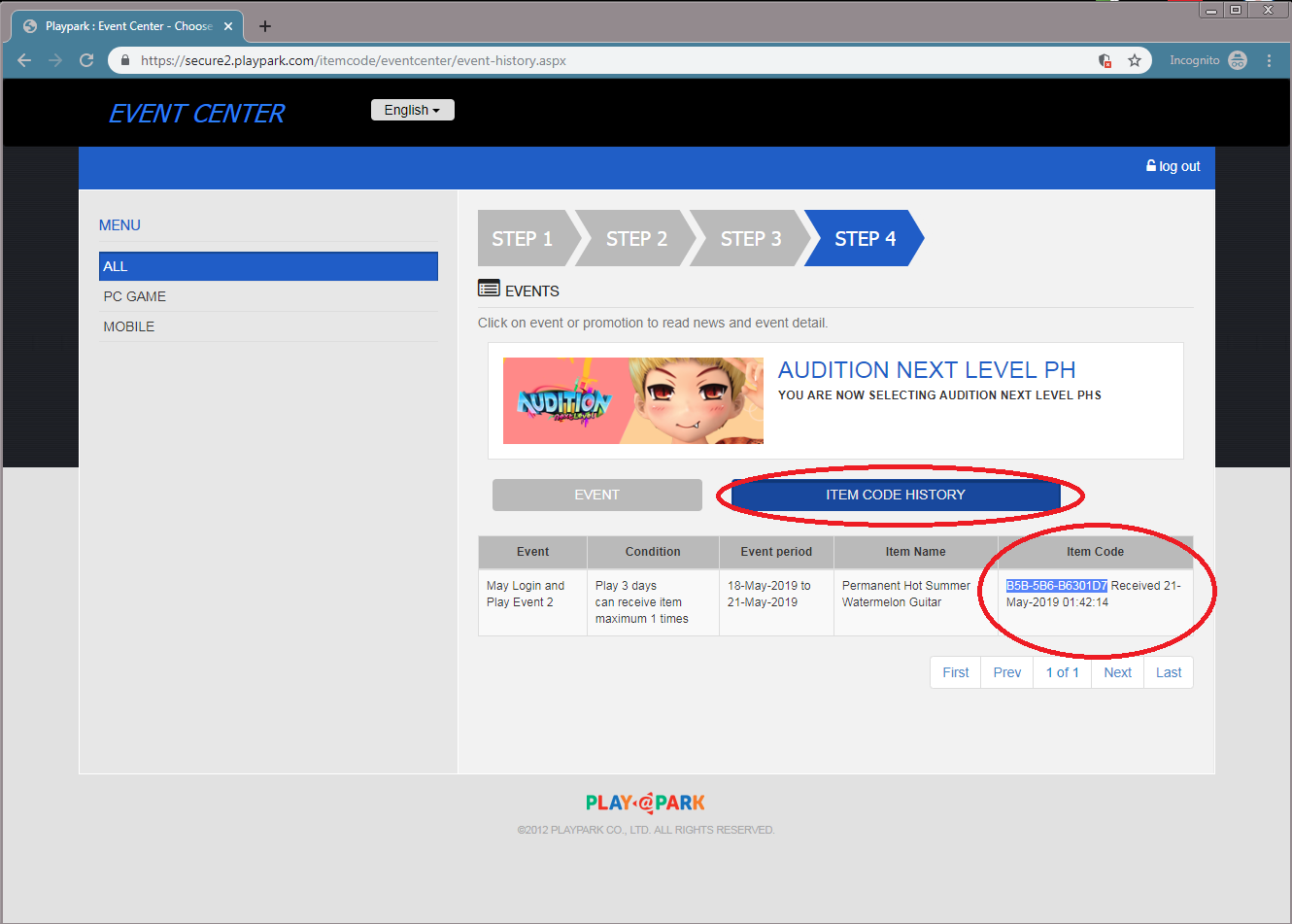Image resolution: width=1292 pixels, height=924 pixels.
Task: Click the blocked content shield icon
Action: tap(1105, 60)
